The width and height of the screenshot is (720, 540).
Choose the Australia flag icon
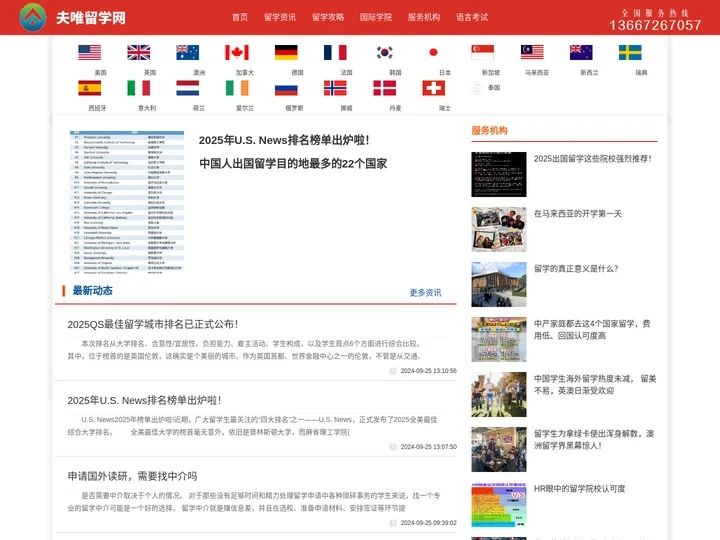pyautogui.click(x=188, y=52)
